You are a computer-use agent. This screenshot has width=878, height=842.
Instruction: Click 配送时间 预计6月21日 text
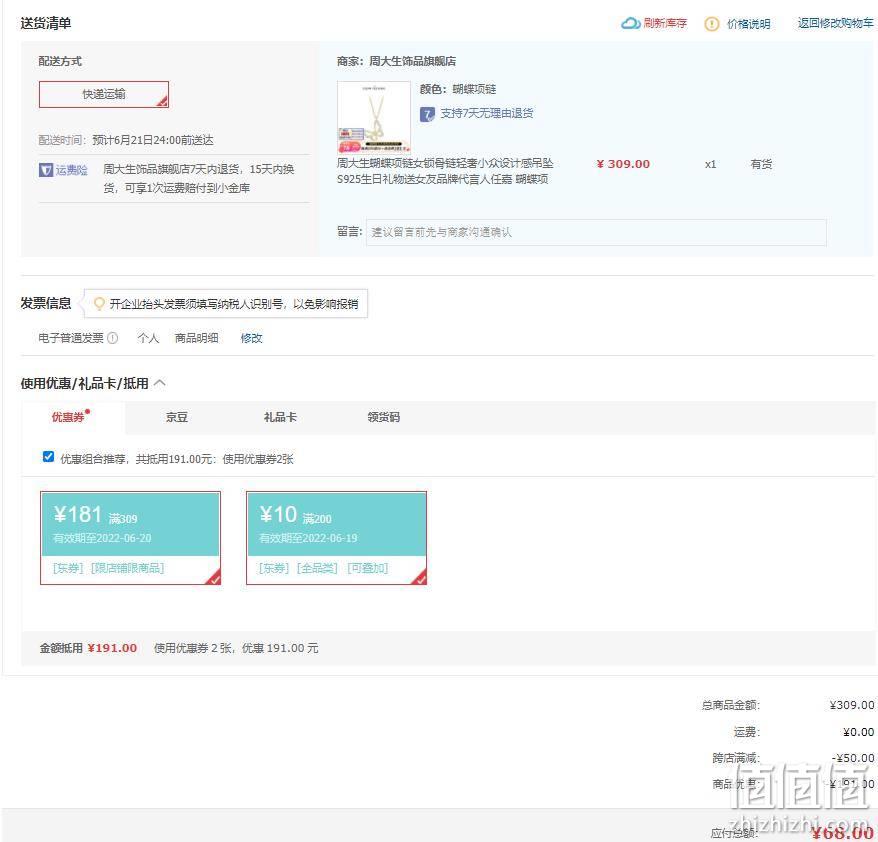point(126,140)
